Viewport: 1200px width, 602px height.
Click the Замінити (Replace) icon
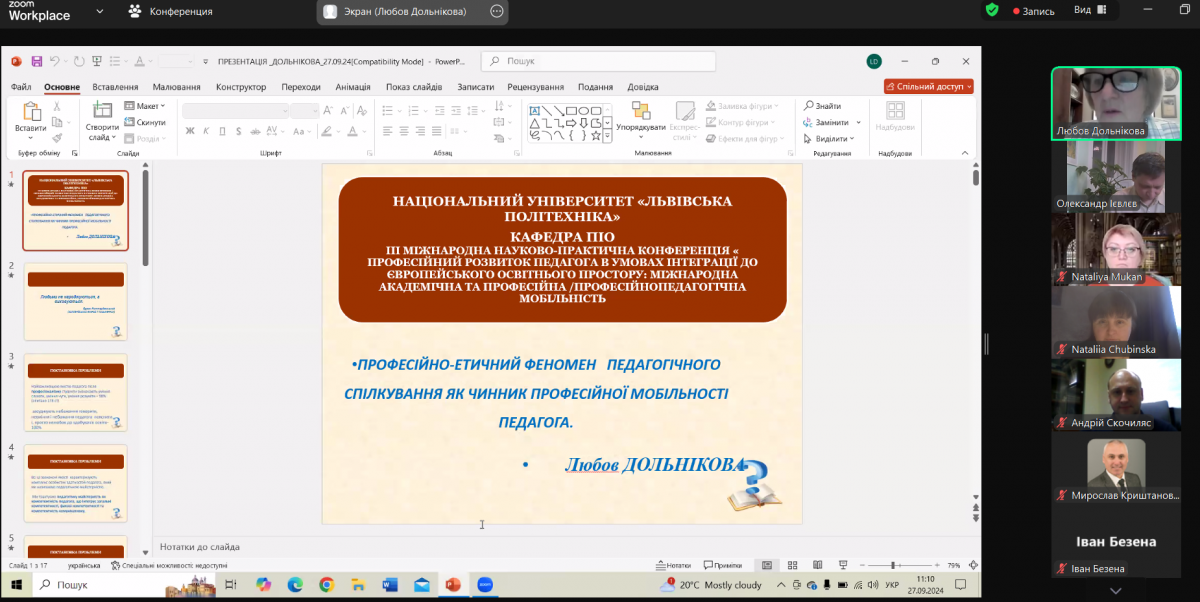pos(808,122)
